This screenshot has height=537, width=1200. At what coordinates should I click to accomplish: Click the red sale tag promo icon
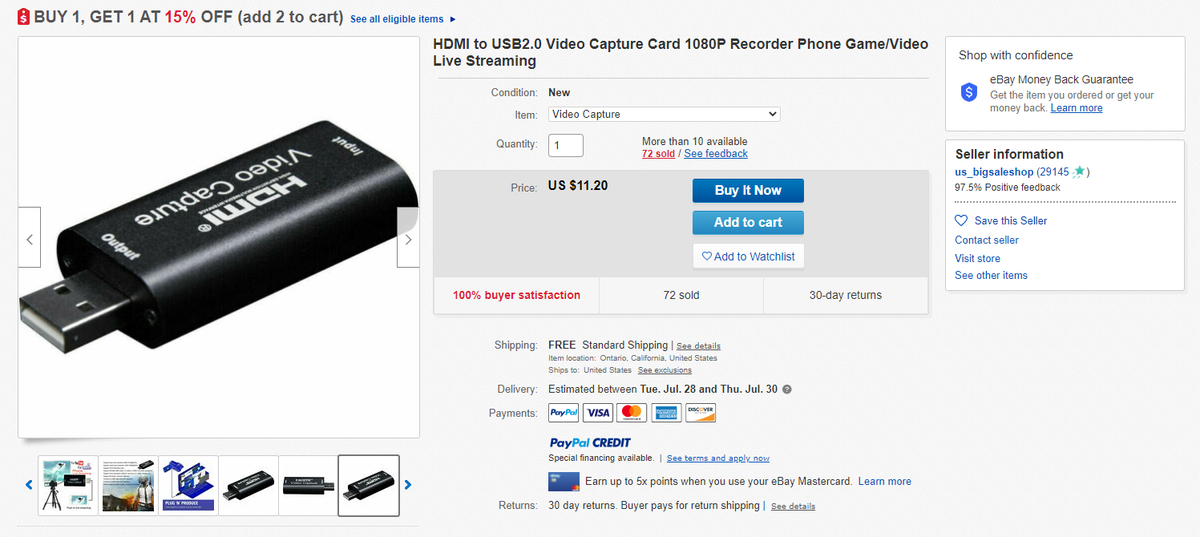pyautogui.click(x=23, y=17)
